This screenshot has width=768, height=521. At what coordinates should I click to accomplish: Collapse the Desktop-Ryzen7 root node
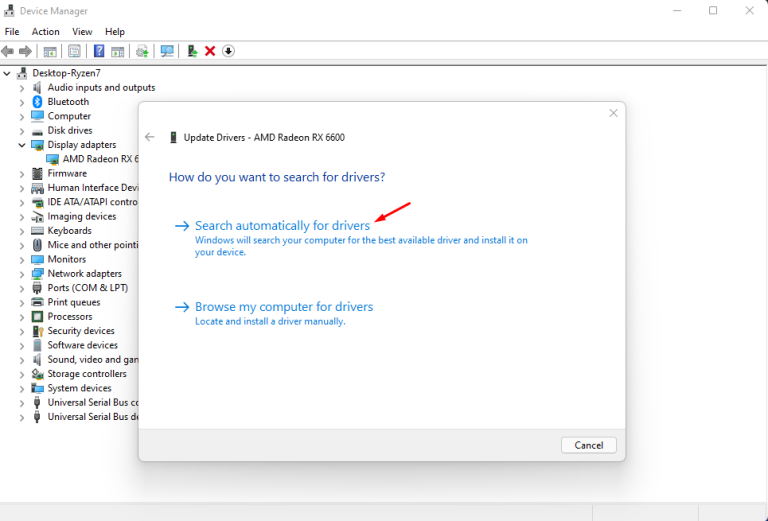pyautogui.click(x=7, y=73)
